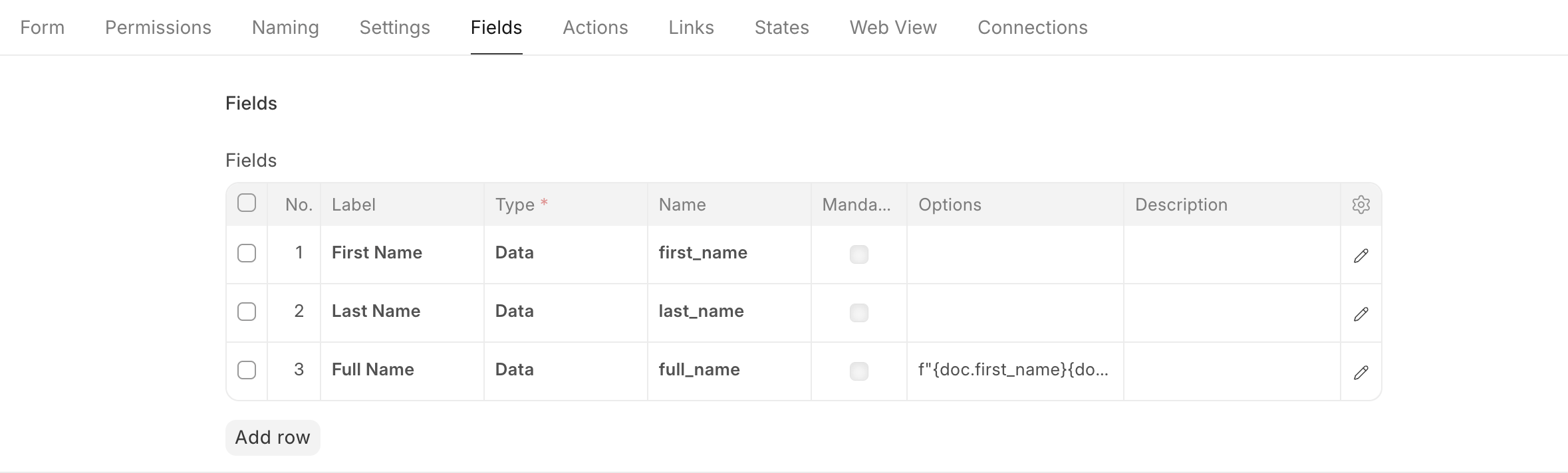Switch to the Web View tab
Viewport: 1568px width, 473px height.
[x=893, y=27]
